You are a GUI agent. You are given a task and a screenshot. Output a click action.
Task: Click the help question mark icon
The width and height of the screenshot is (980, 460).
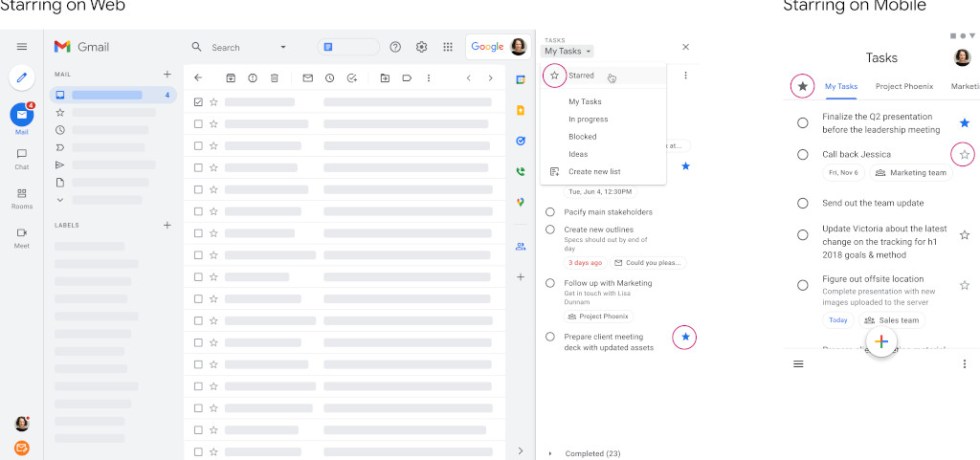click(x=395, y=47)
